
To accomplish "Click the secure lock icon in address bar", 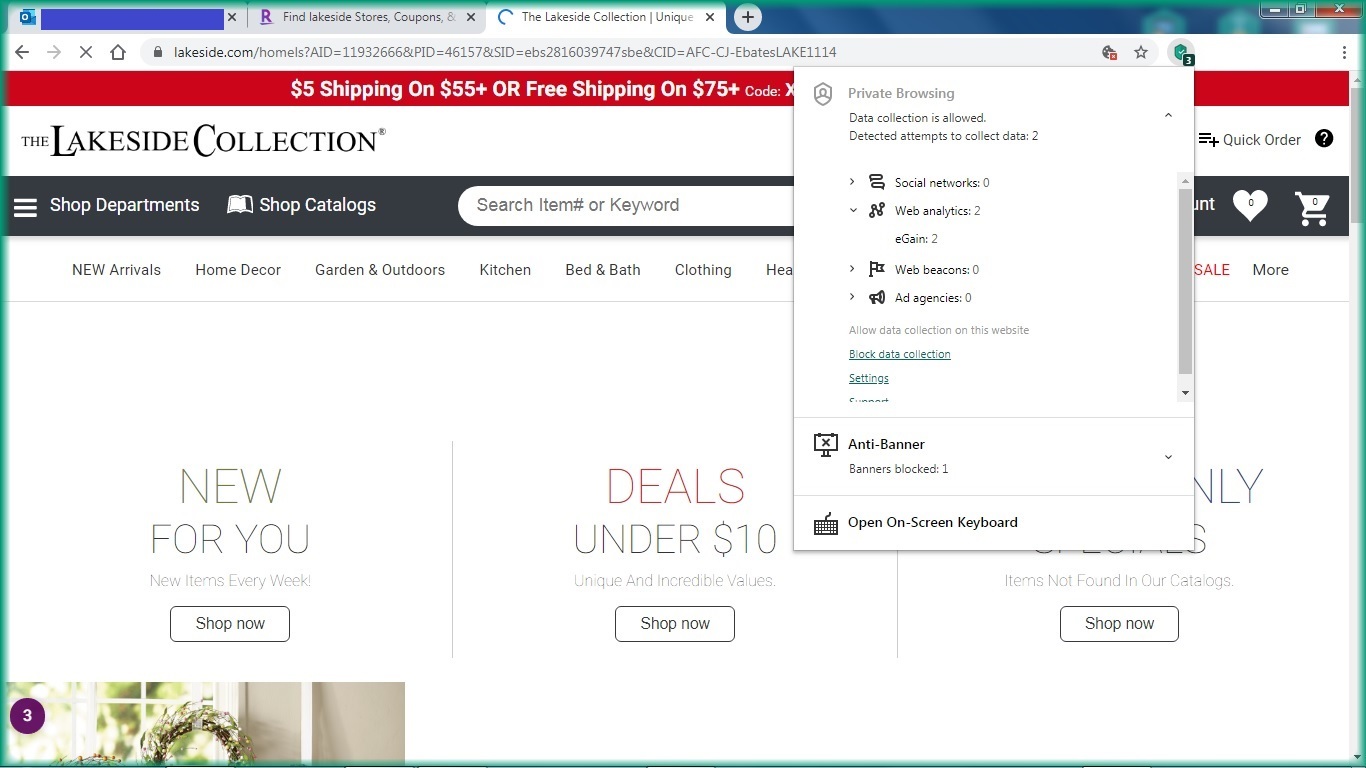I will (x=157, y=52).
